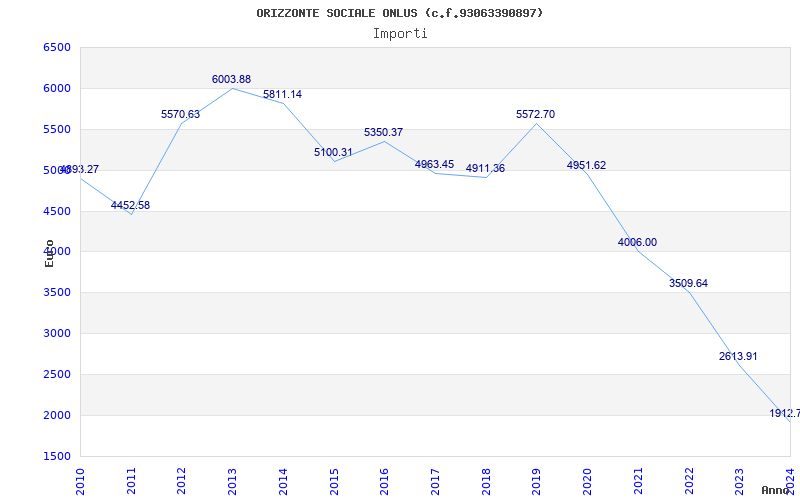Select the 4963.45 data label
800x500 pixels.
tap(434, 165)
